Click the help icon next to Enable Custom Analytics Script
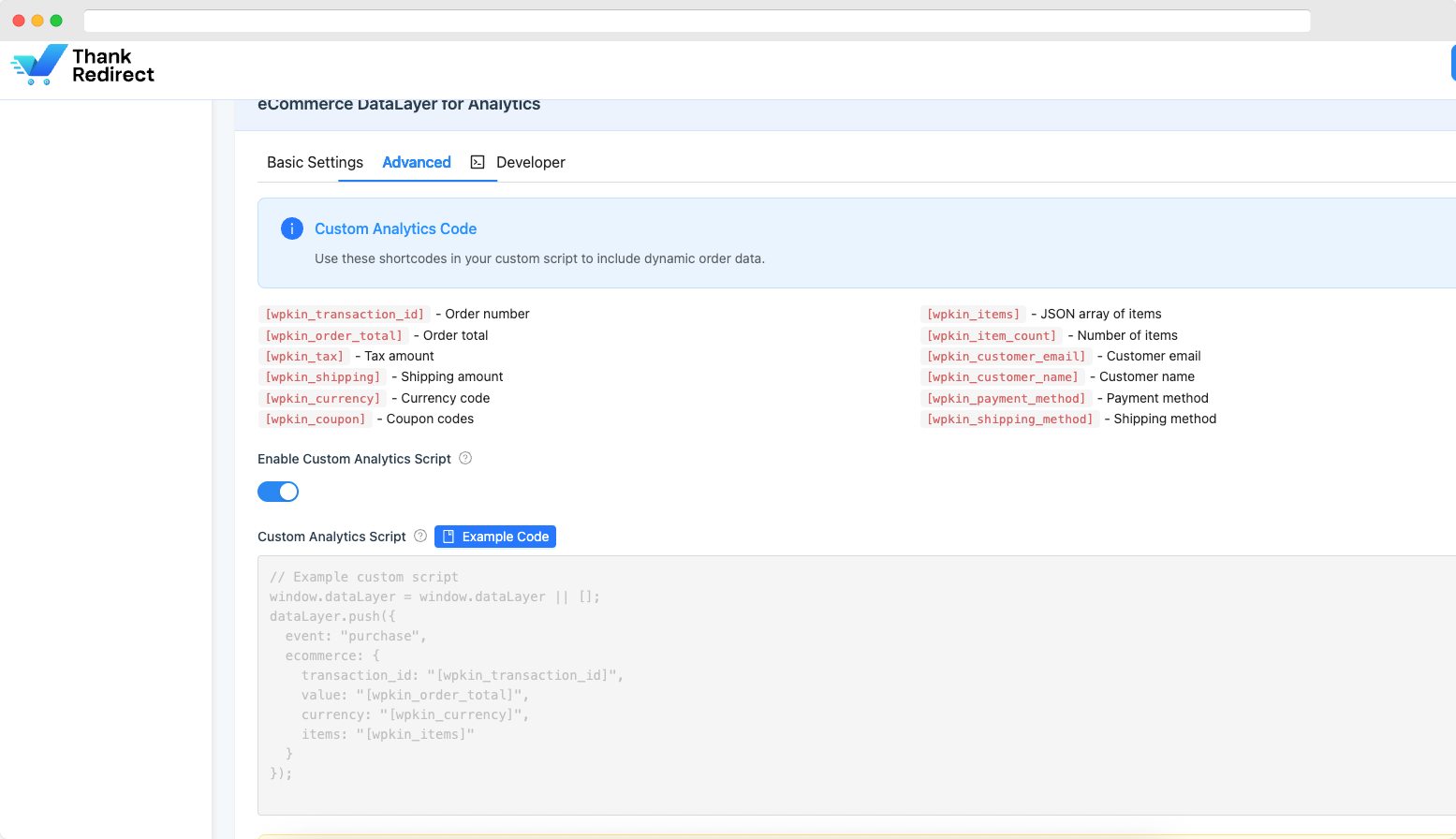 [x=465, y=458]
